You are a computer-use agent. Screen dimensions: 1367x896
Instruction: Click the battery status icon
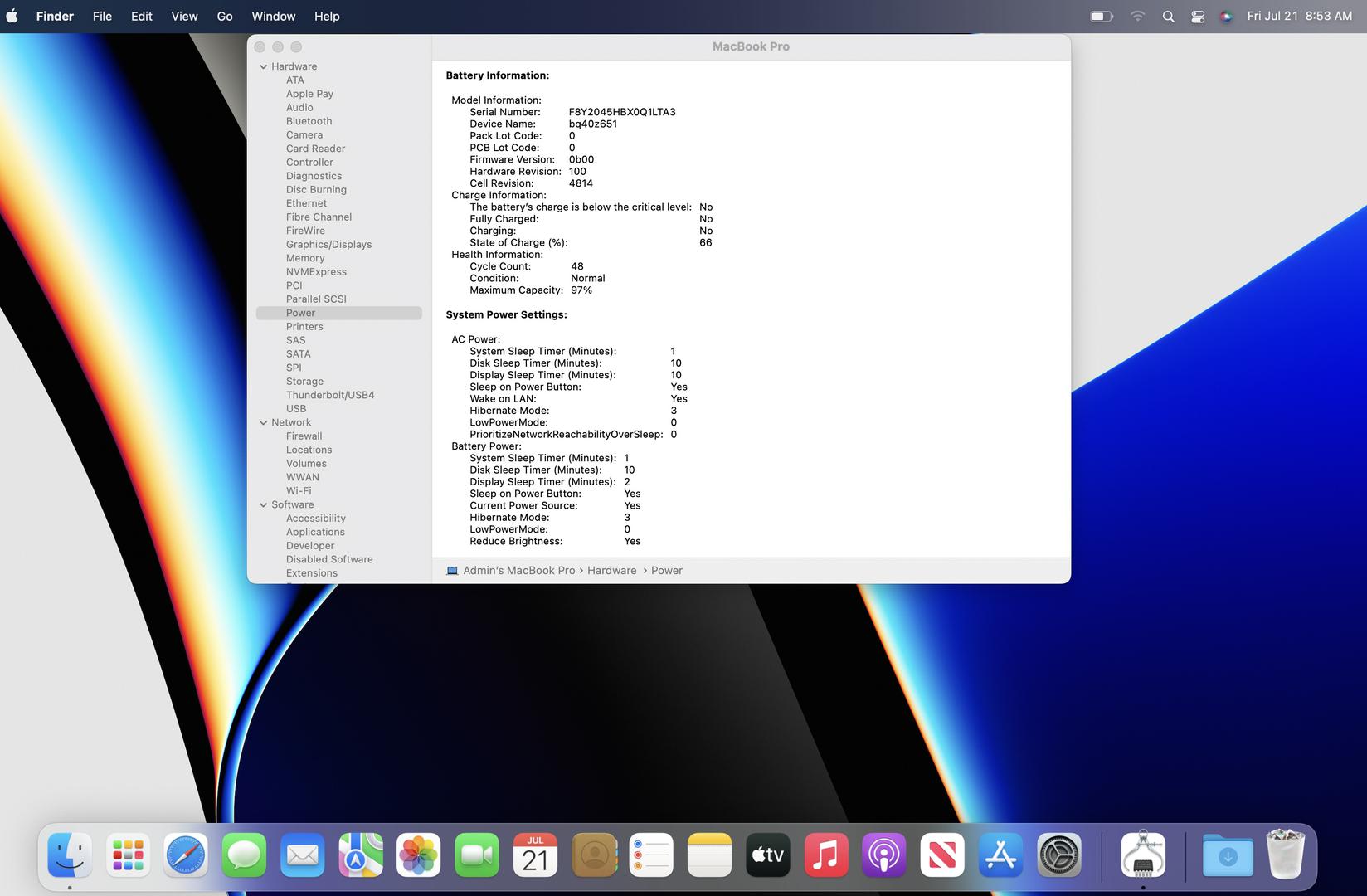click(1101, 16)
